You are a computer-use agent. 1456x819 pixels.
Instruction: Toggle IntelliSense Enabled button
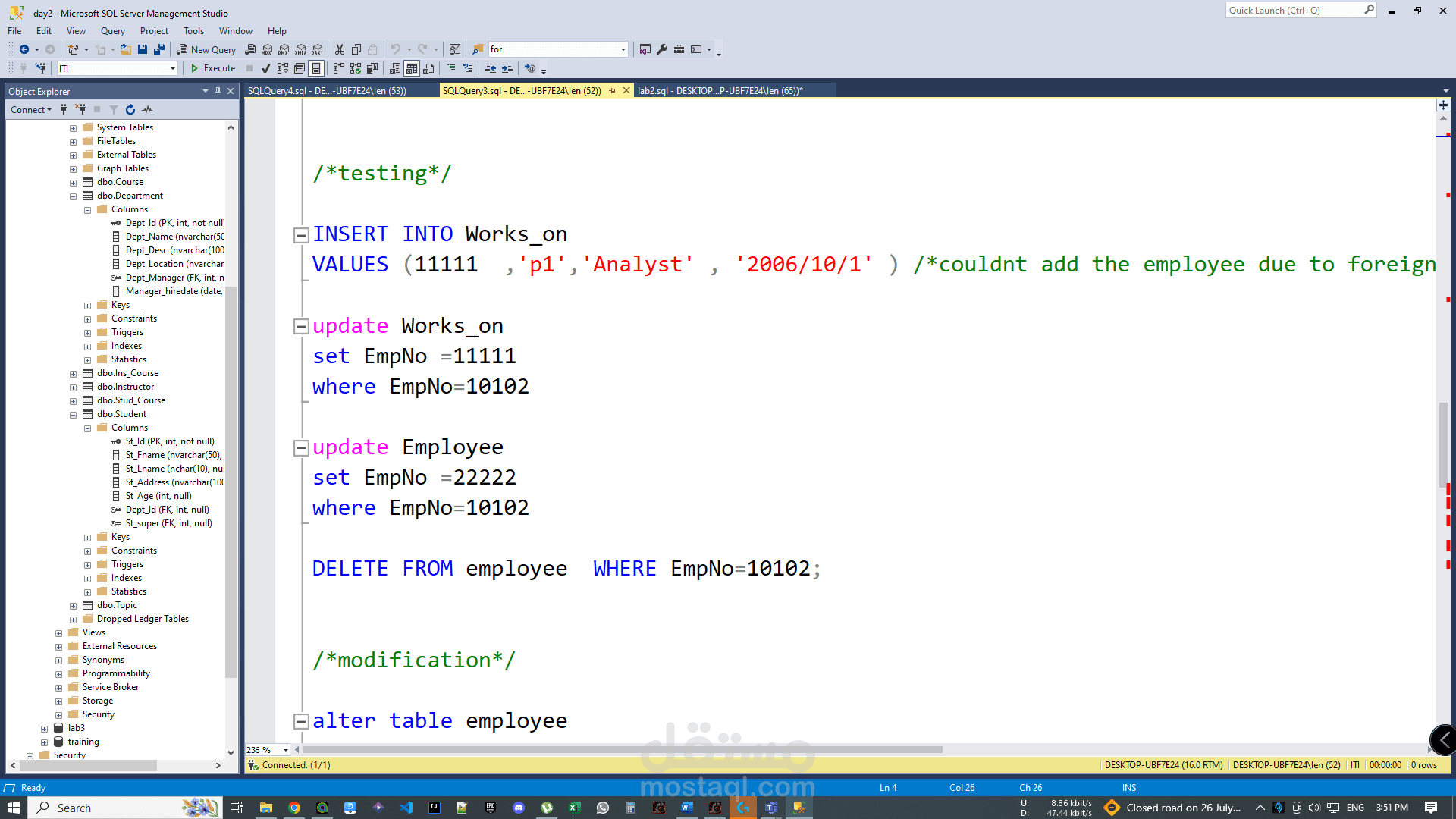[316, 68]
